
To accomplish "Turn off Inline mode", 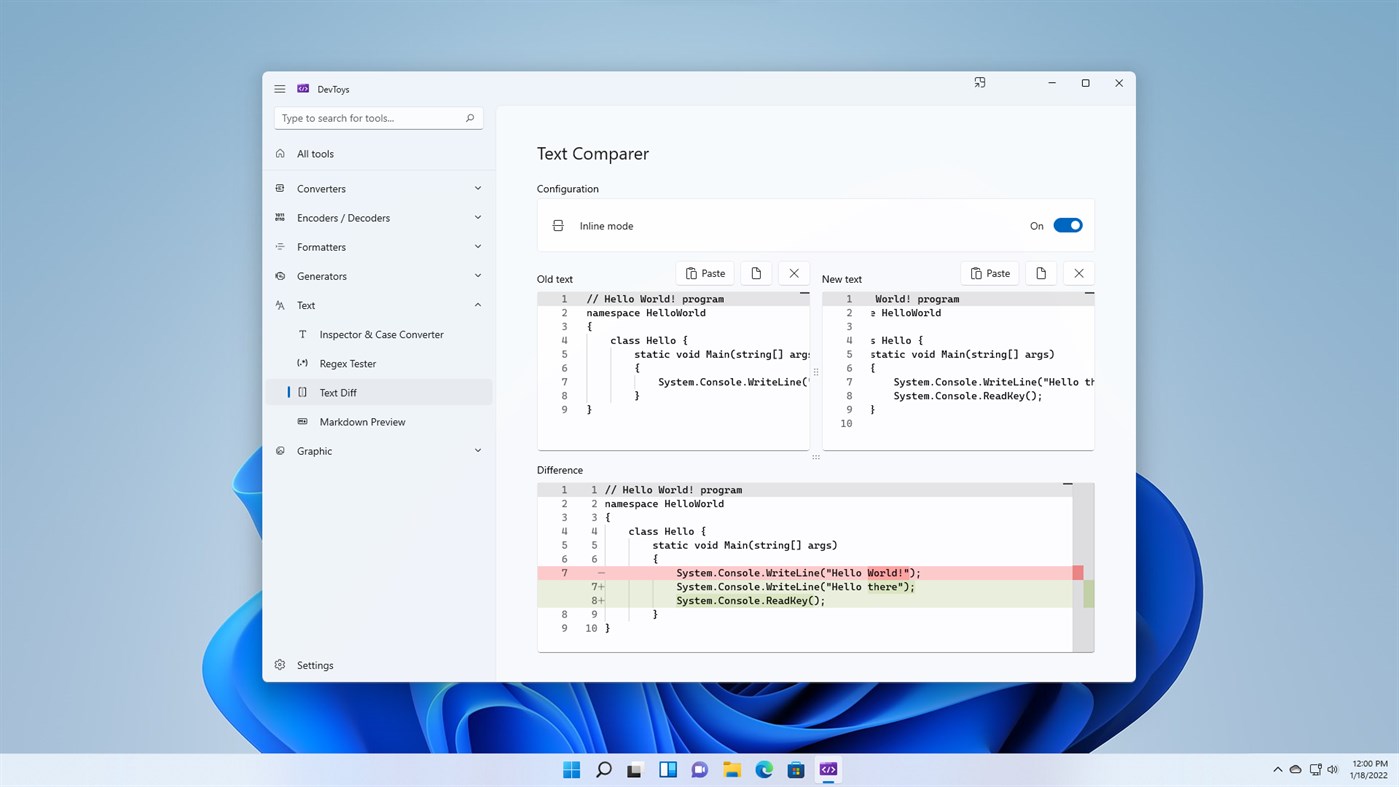I will pyautogui.click(x=1067, y=225).
